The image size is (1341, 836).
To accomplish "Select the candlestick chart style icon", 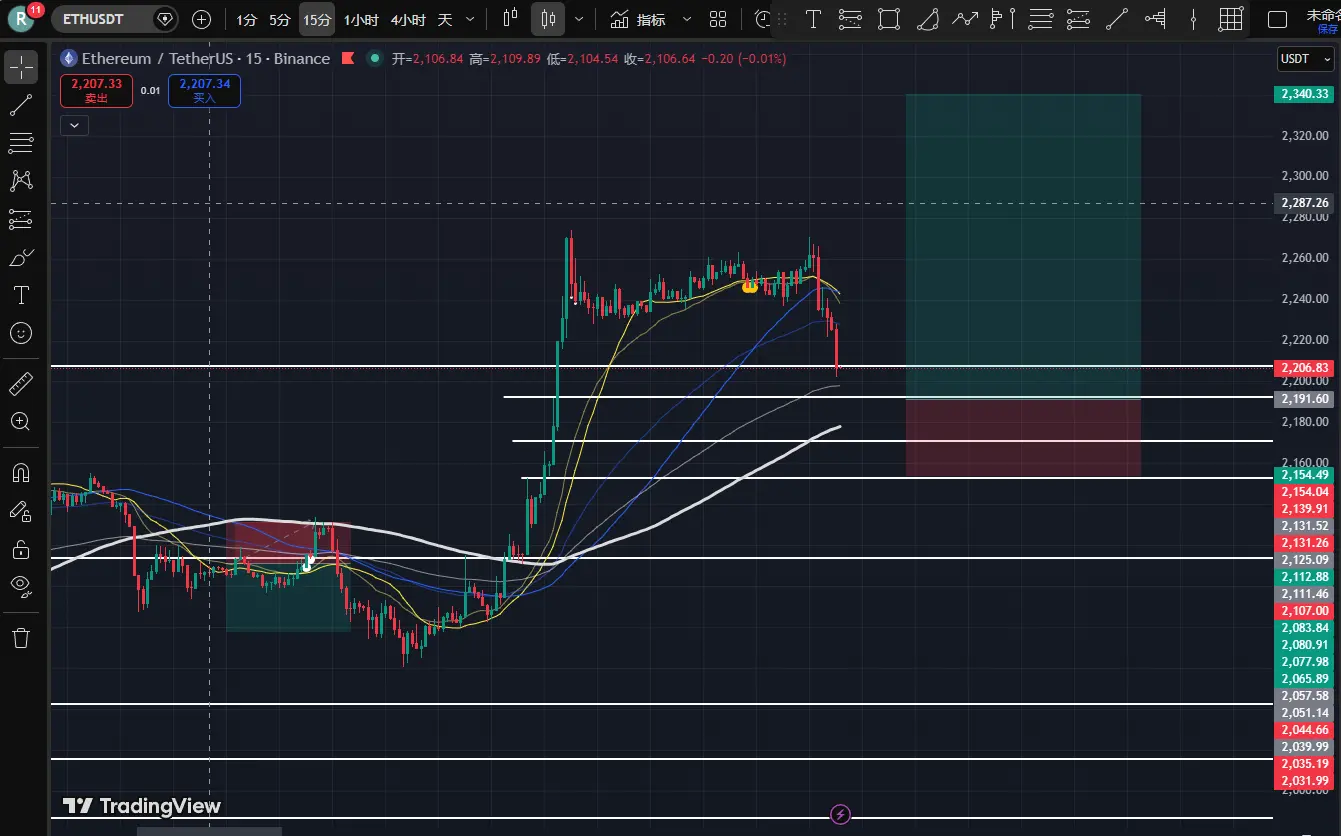I will [548, 19].
